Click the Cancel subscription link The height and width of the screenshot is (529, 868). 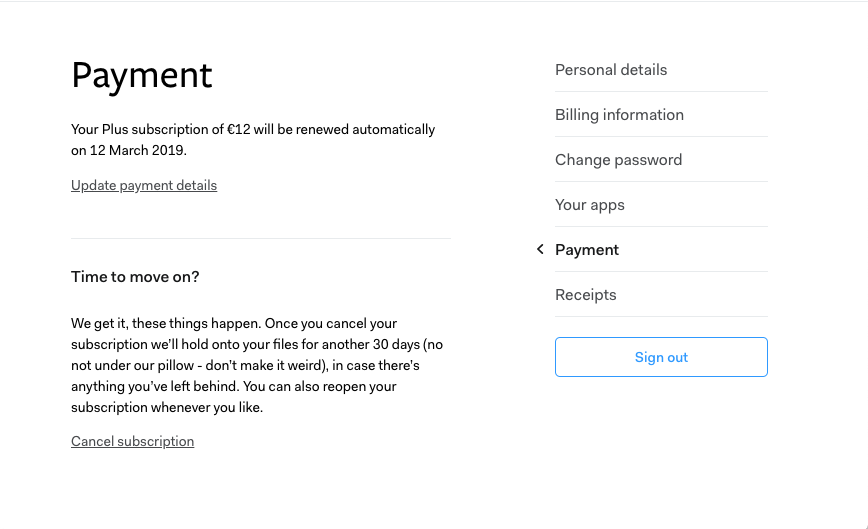[132, 441]
